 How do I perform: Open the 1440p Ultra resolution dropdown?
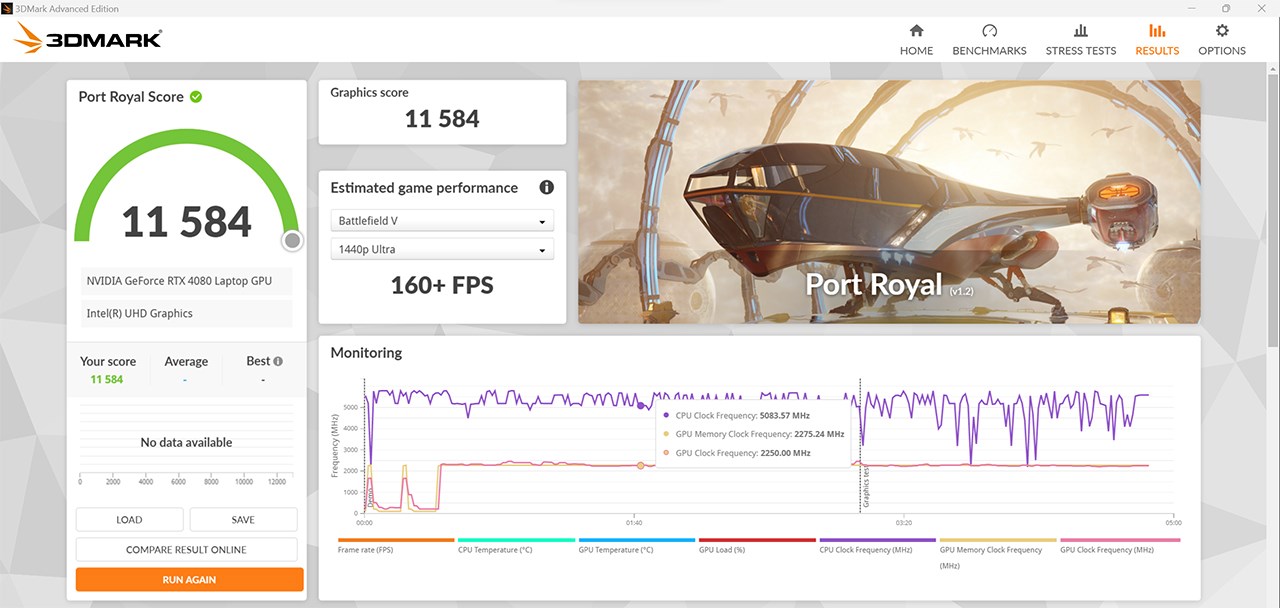pos(442,248)
